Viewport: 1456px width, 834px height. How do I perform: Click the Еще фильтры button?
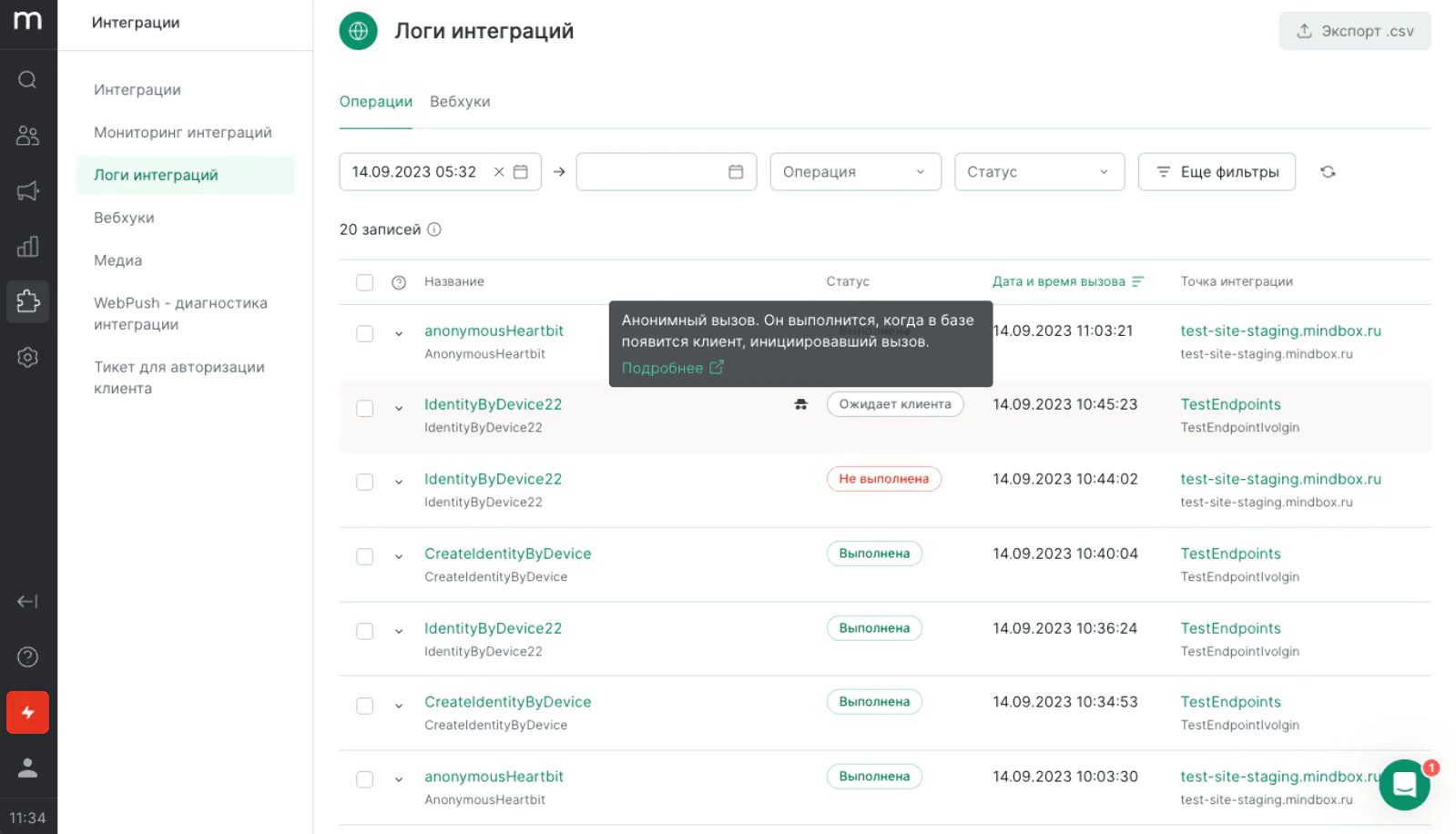point(1217,172)
